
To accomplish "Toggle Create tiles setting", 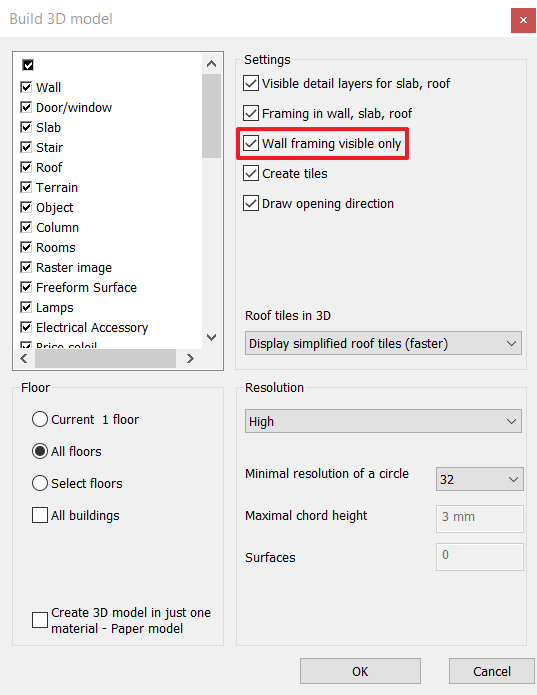I will (x=251, y=173).
